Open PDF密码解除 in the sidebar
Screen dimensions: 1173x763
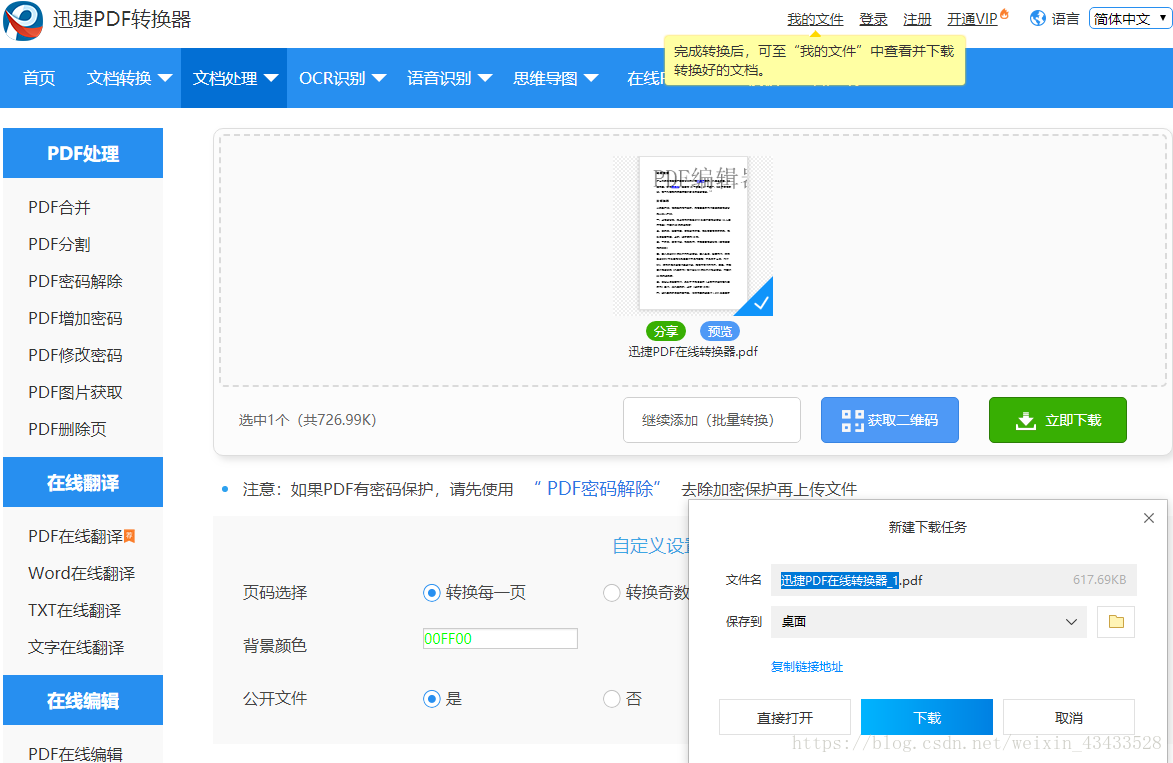click(x=76, y=281)
